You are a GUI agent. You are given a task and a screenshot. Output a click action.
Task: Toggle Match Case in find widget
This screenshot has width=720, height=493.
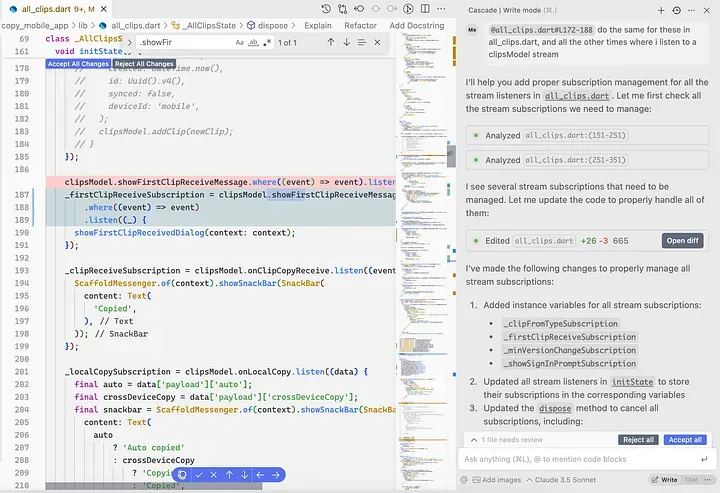click(240, 43)
